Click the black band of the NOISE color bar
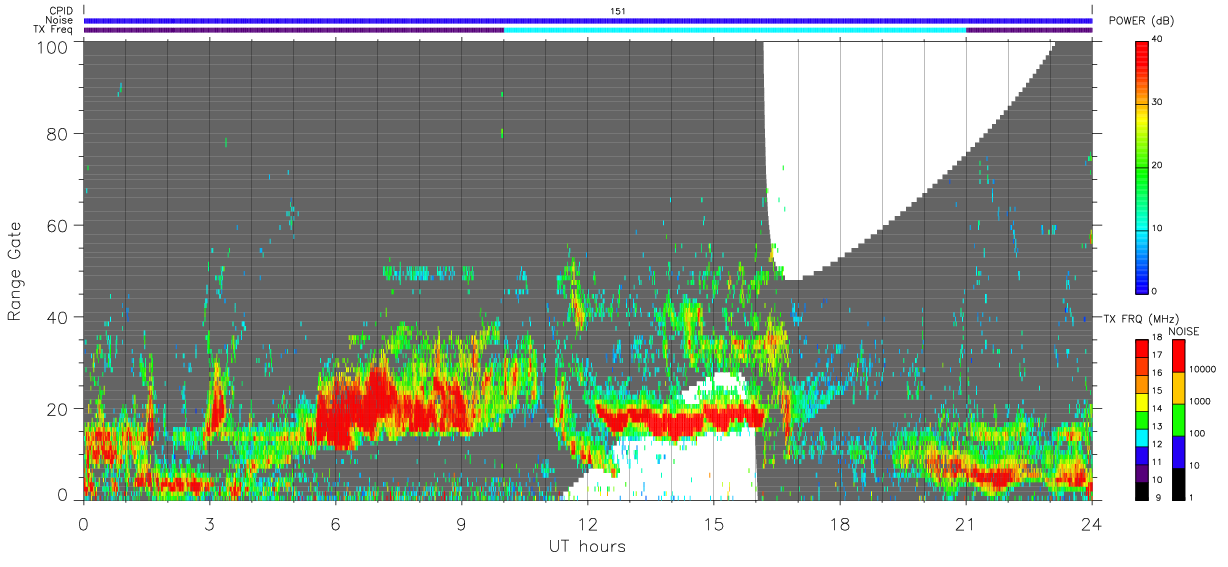1228x567 pixels. (1178, 484)
